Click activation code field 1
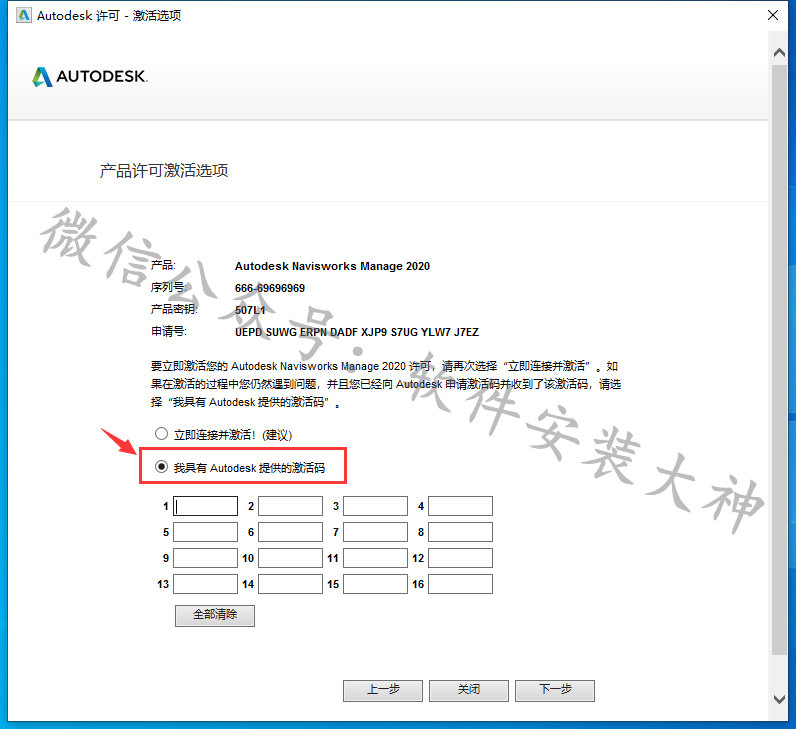Screen dimensions: 796x729 coord(206,506)
